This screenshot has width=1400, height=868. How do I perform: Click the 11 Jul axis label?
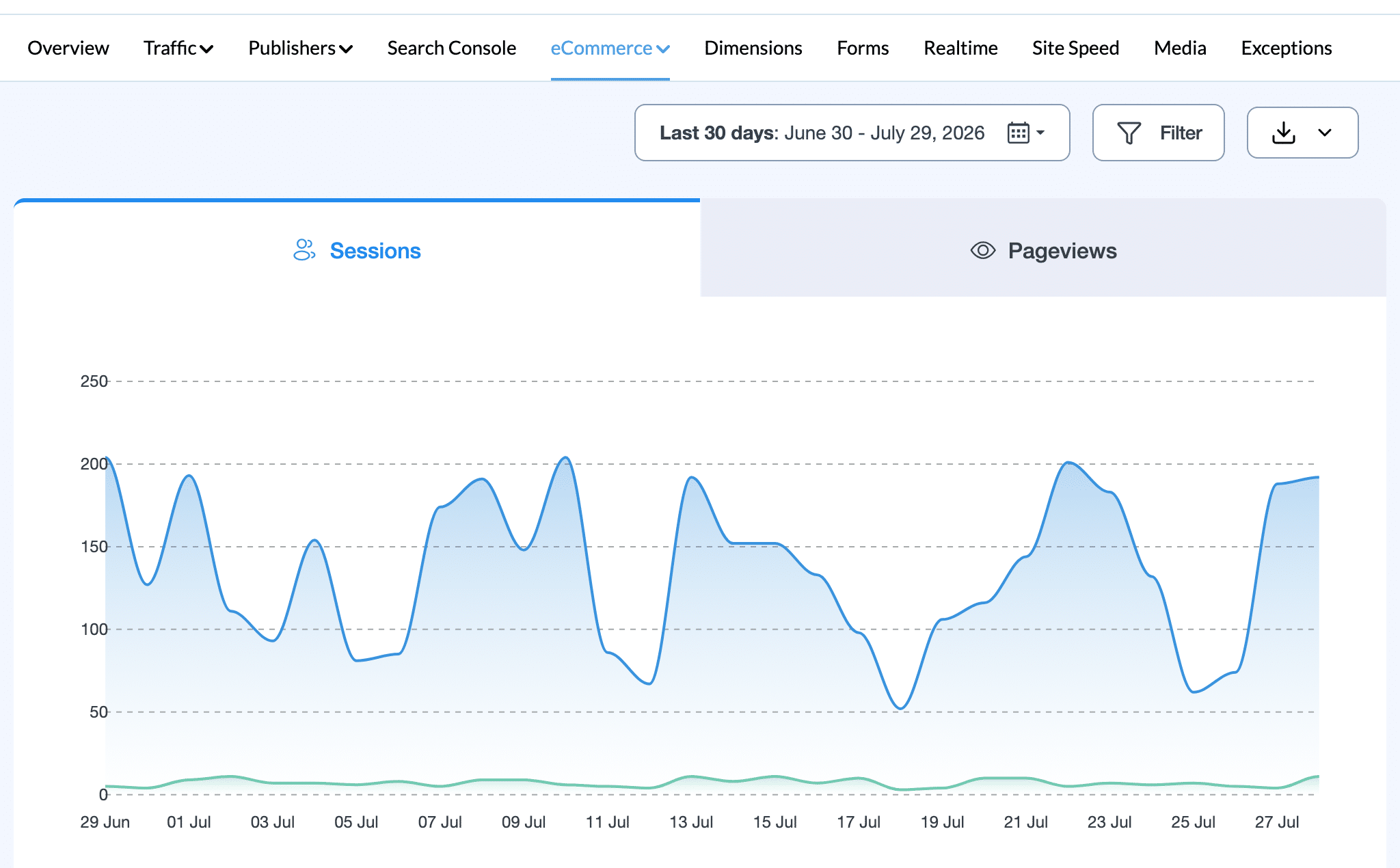pos(607,822)
